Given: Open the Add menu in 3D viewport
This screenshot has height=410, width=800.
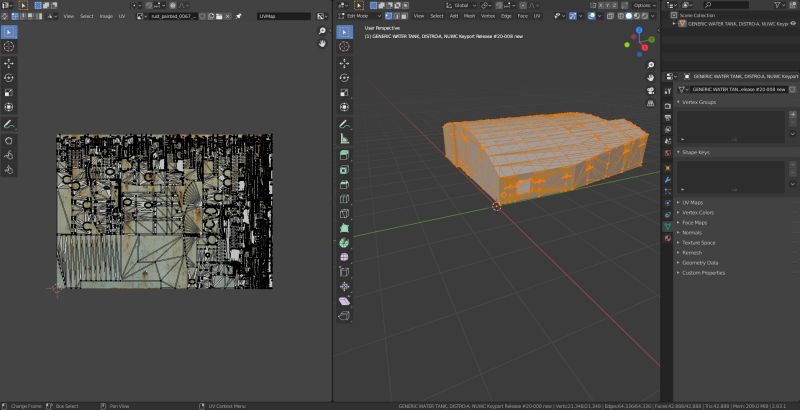Looking at the screenshot, I should (454, 16).
